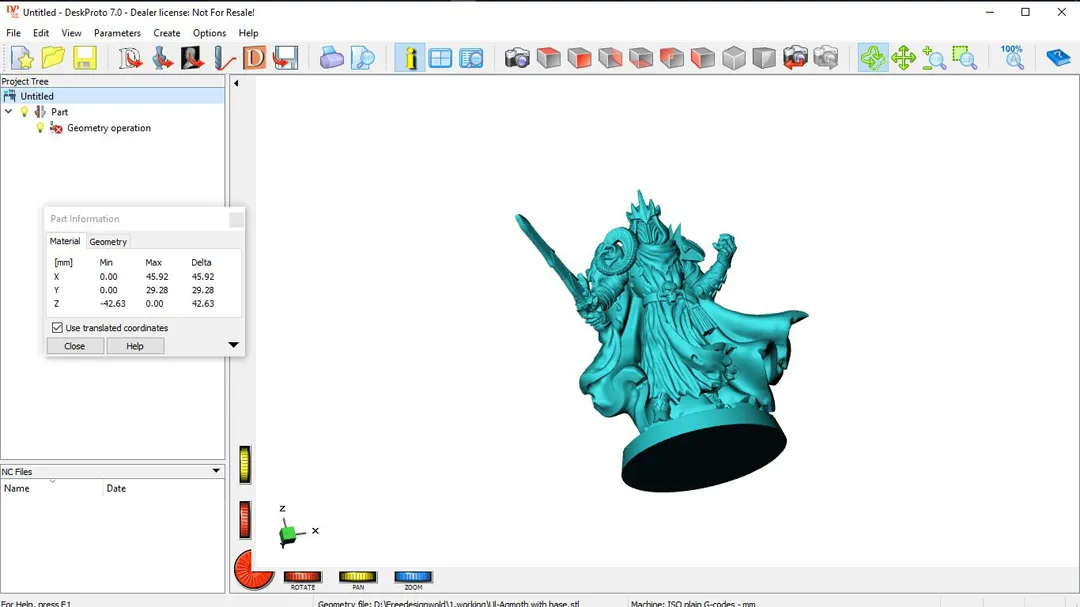Click the 100% zoom magnifier icon

pos(1012,58)
